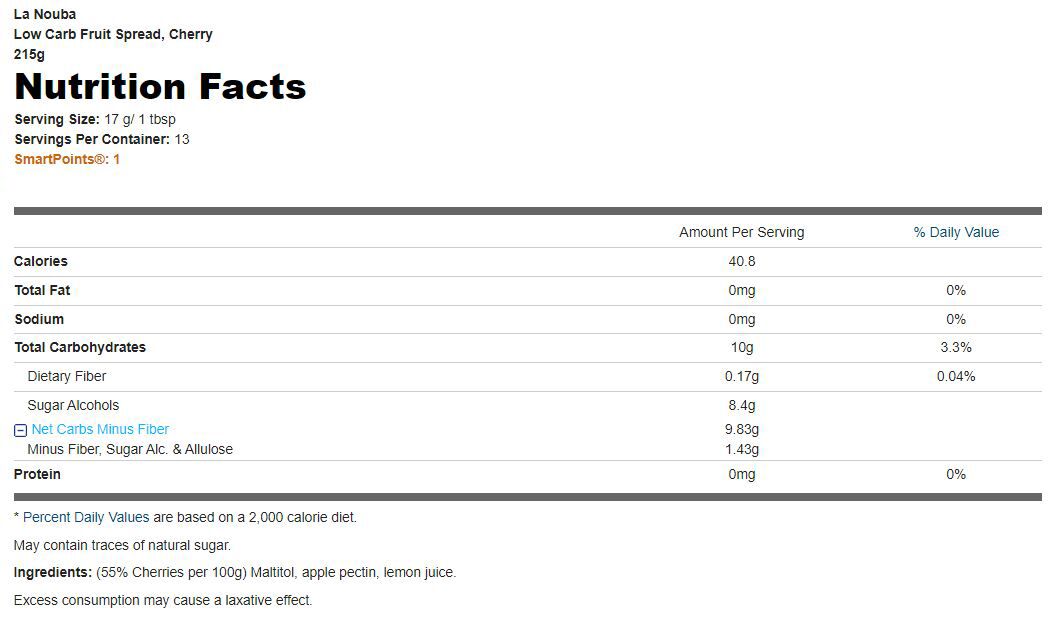Screen dimensions: 1061x617
Task: Click the Amount Per Serving column header
Action: [x=742, y=232]
